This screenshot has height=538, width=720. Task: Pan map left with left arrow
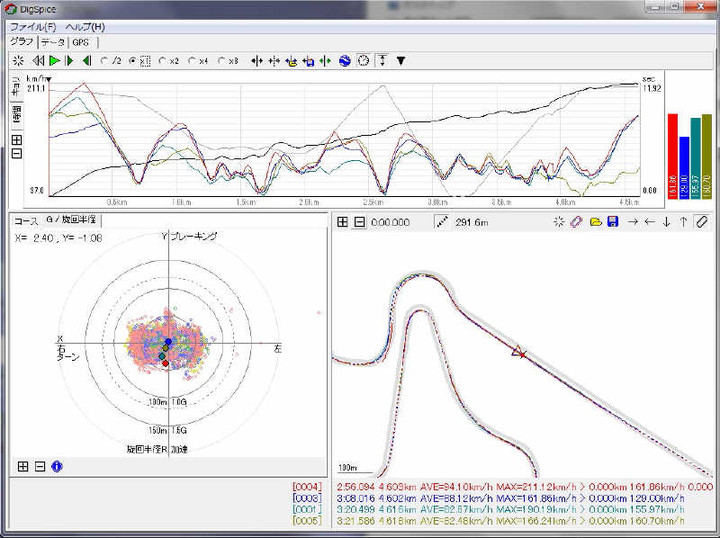point(649,222)
